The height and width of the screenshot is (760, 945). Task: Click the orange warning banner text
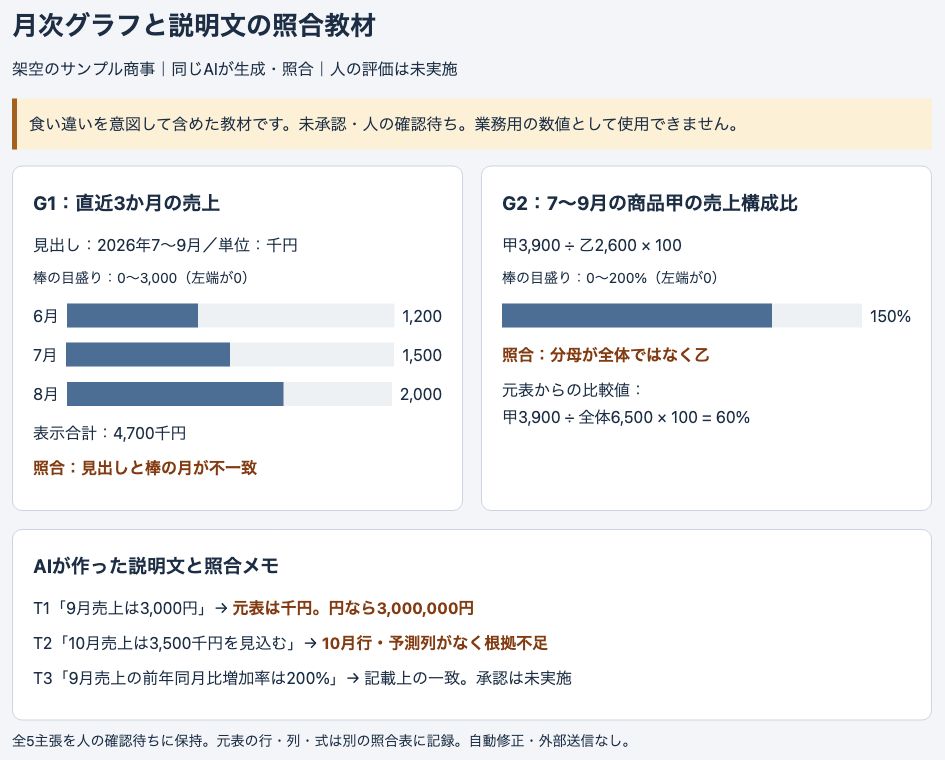click(x=383, y=124)
